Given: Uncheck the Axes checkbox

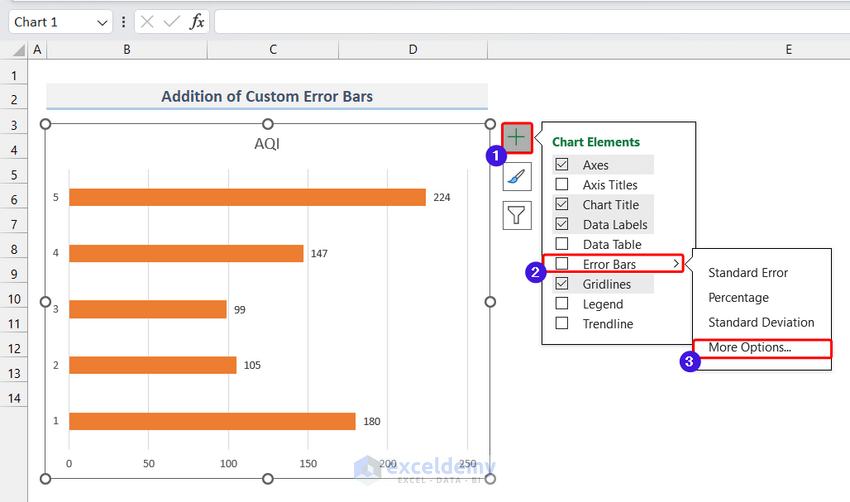Looking at the screenshot, I should pyautogui.click(x=562, y=164).
